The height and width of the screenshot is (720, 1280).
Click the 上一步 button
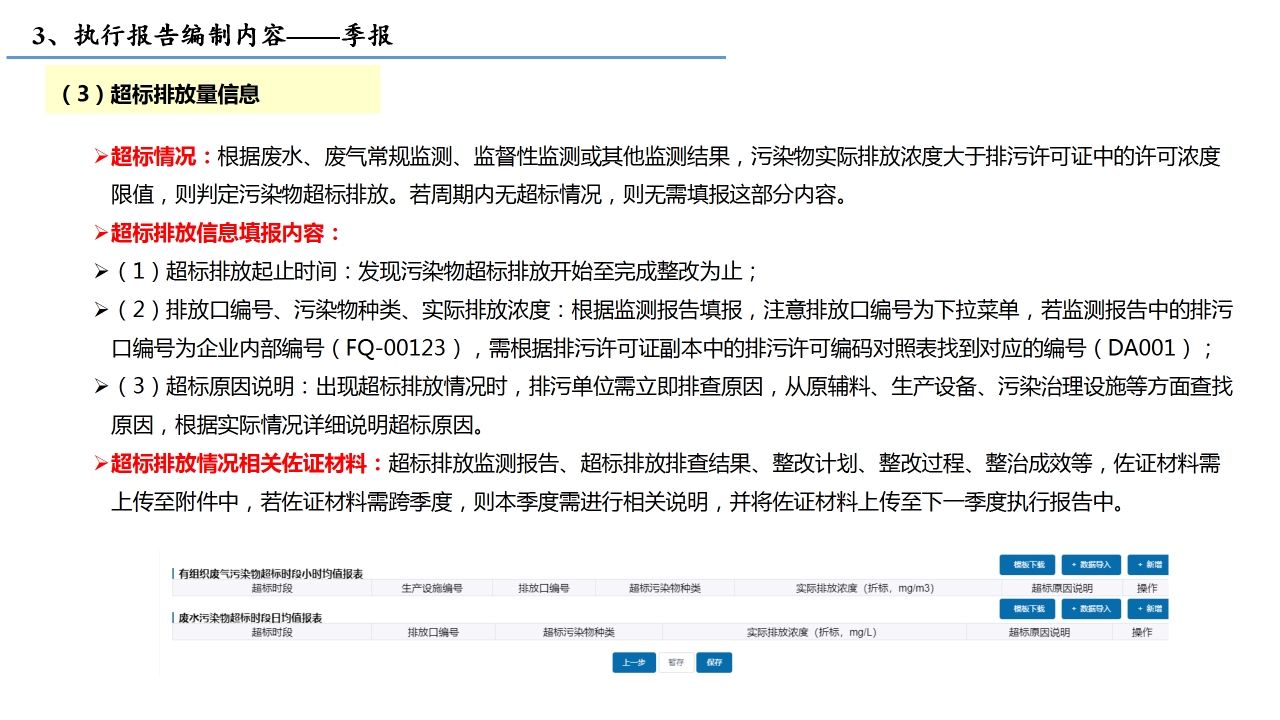pos(634,662)
